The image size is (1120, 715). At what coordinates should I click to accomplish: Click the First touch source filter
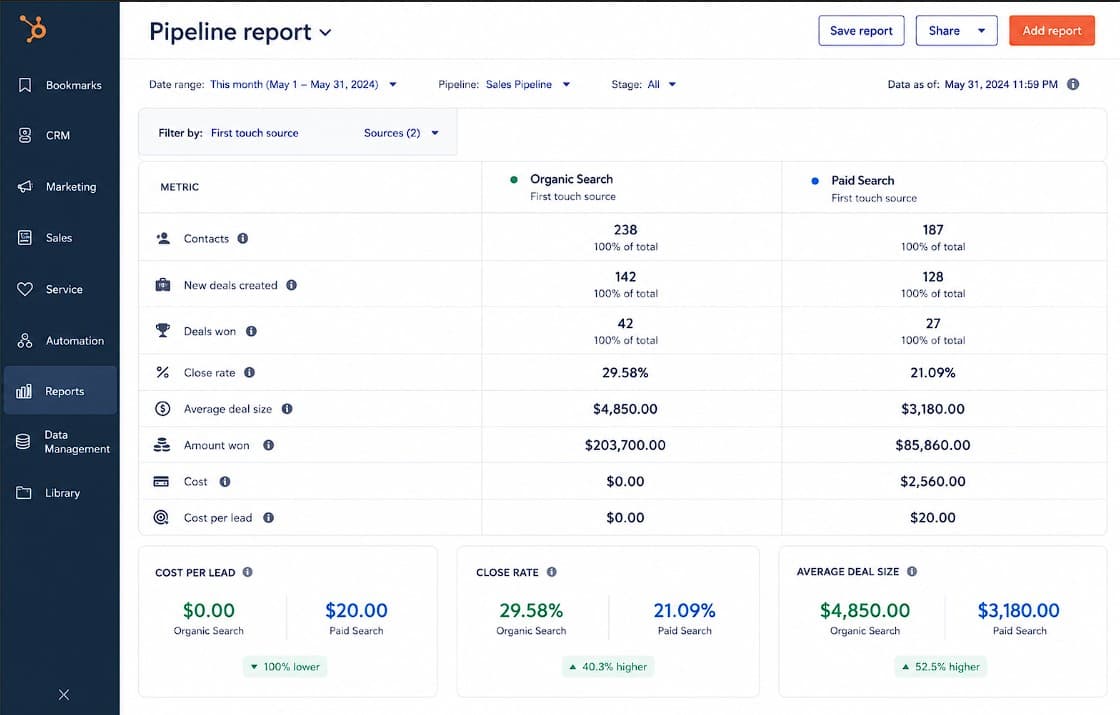[x=254, y=133]
